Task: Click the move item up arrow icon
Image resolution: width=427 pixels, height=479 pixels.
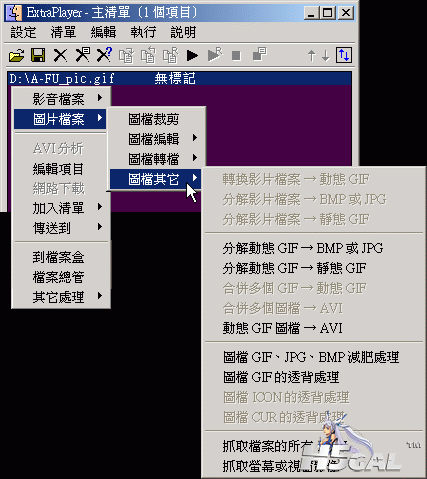Action: tap(311, 56)
